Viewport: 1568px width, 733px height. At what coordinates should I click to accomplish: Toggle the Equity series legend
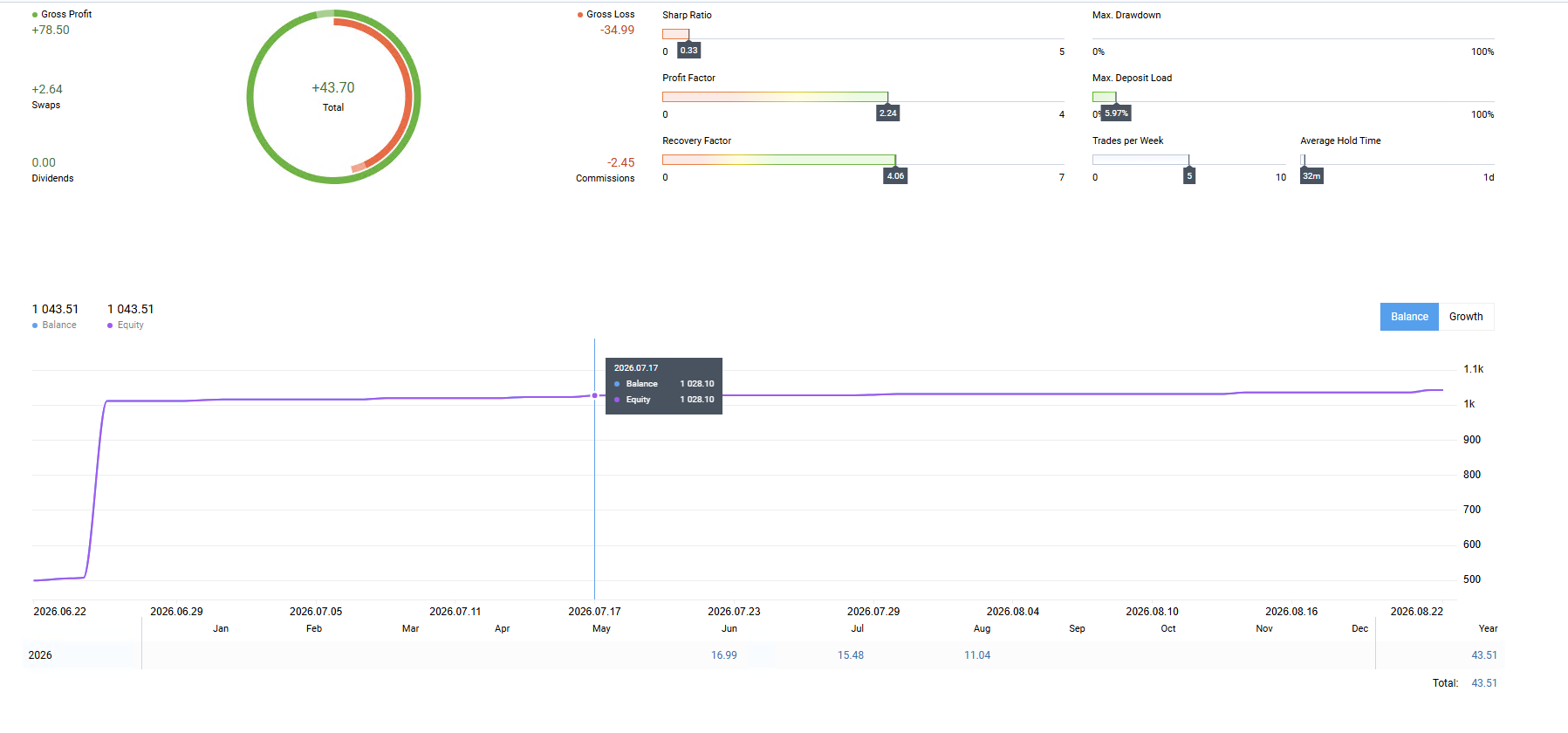click(126, 325)
